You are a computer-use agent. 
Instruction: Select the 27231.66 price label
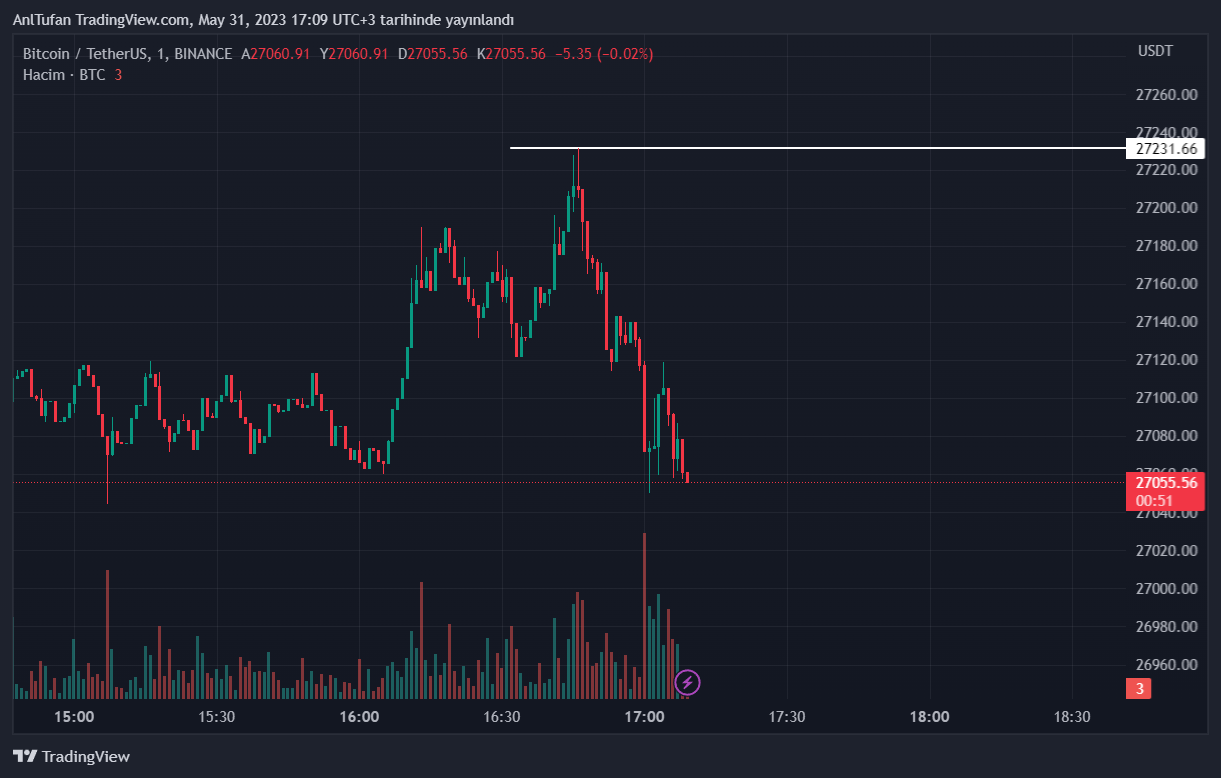tap(1165, 149)
